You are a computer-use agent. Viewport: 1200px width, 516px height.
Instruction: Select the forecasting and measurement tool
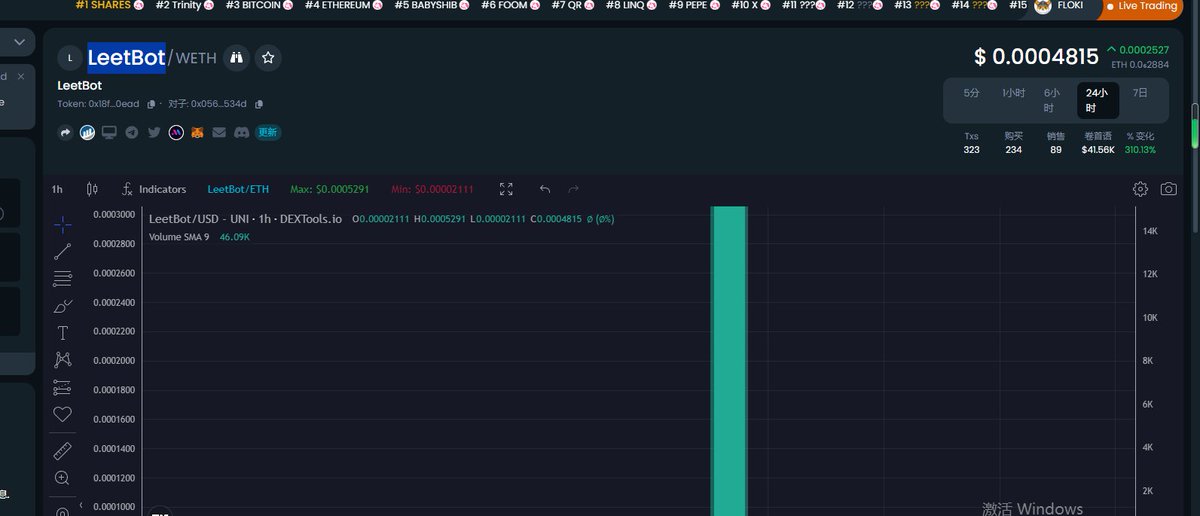tap(62, 387)
